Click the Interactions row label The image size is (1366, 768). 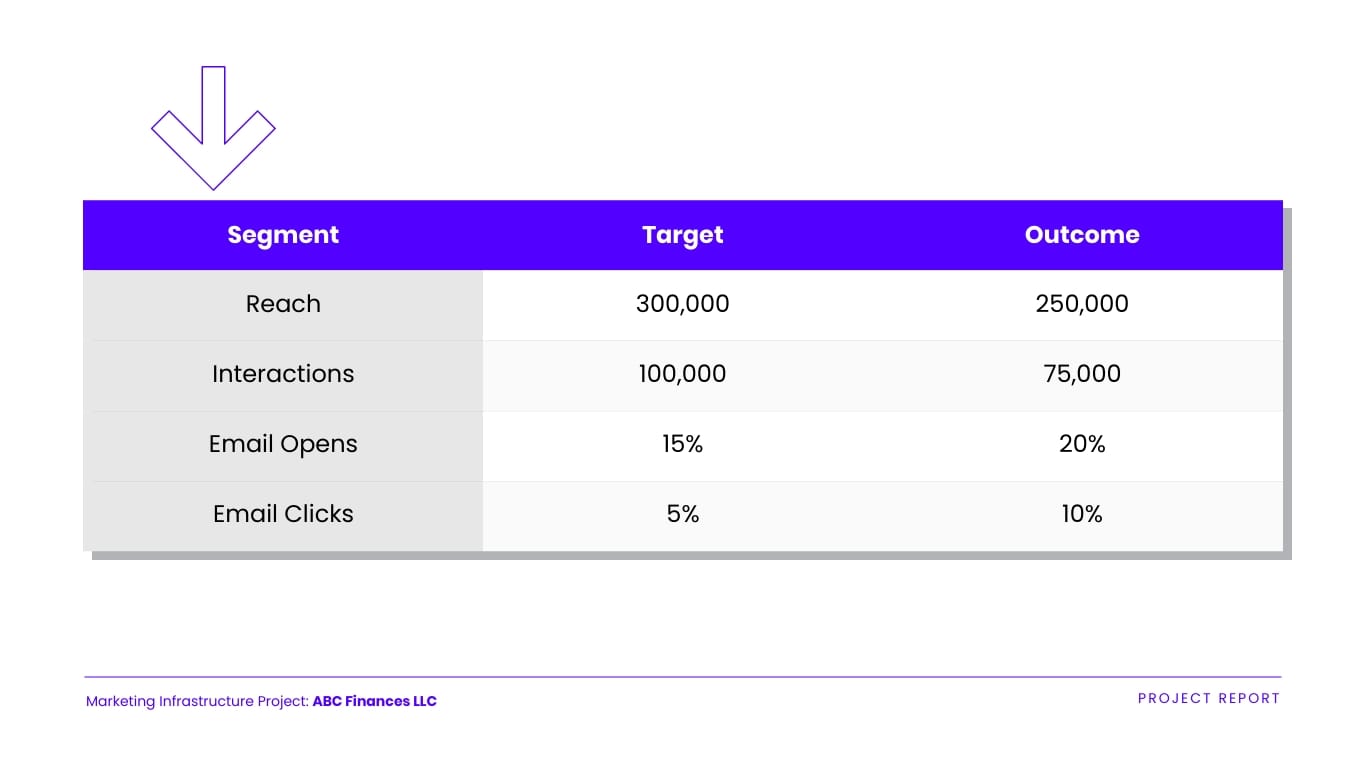pyautogui.click(x=283, y=374)
